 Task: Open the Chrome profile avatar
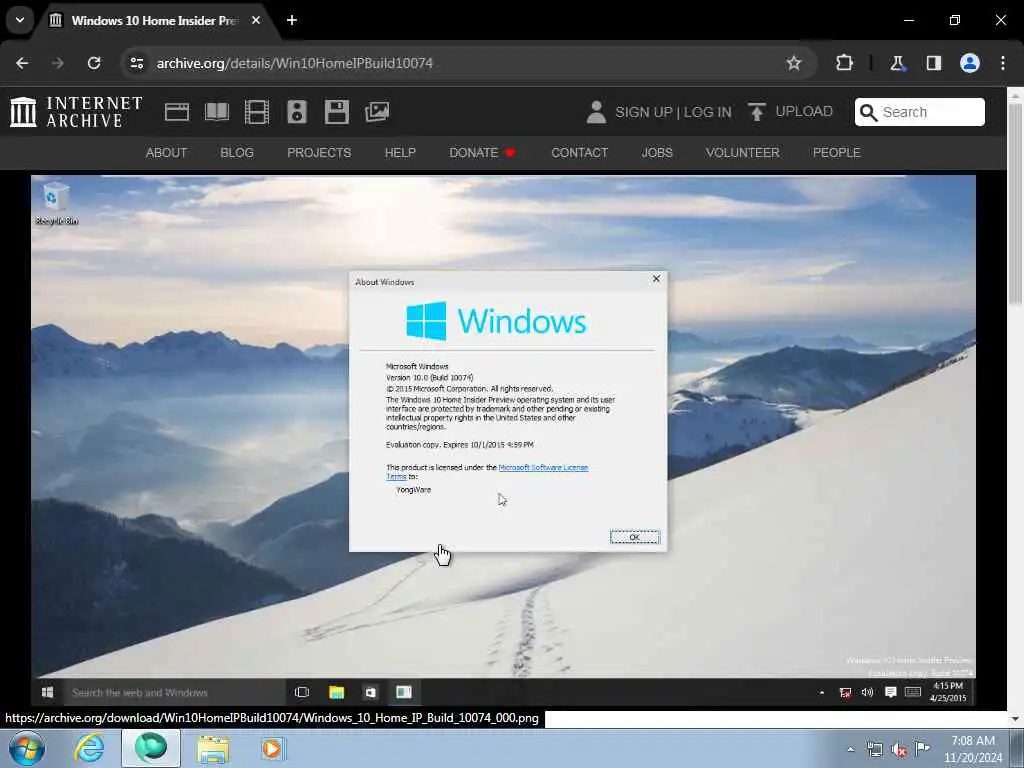tap(970, 63)
